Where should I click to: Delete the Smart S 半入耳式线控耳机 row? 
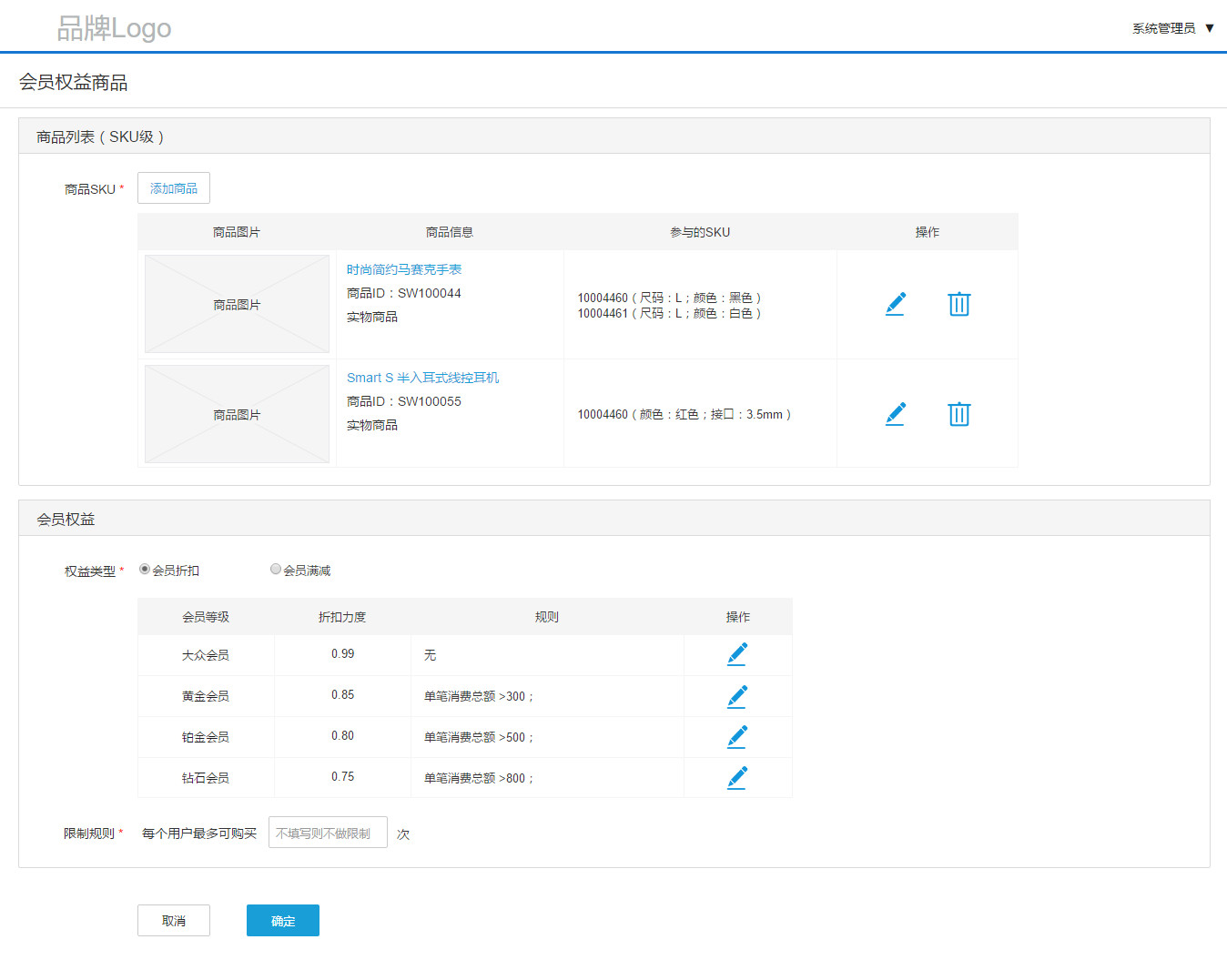click(958, 414)
